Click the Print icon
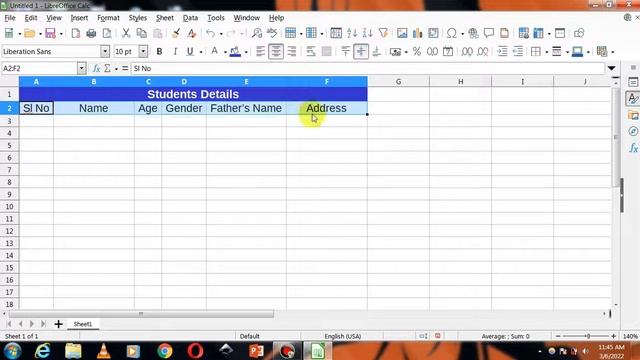Image resolution: width=640 pixels, height=360 pixels. 91,33
